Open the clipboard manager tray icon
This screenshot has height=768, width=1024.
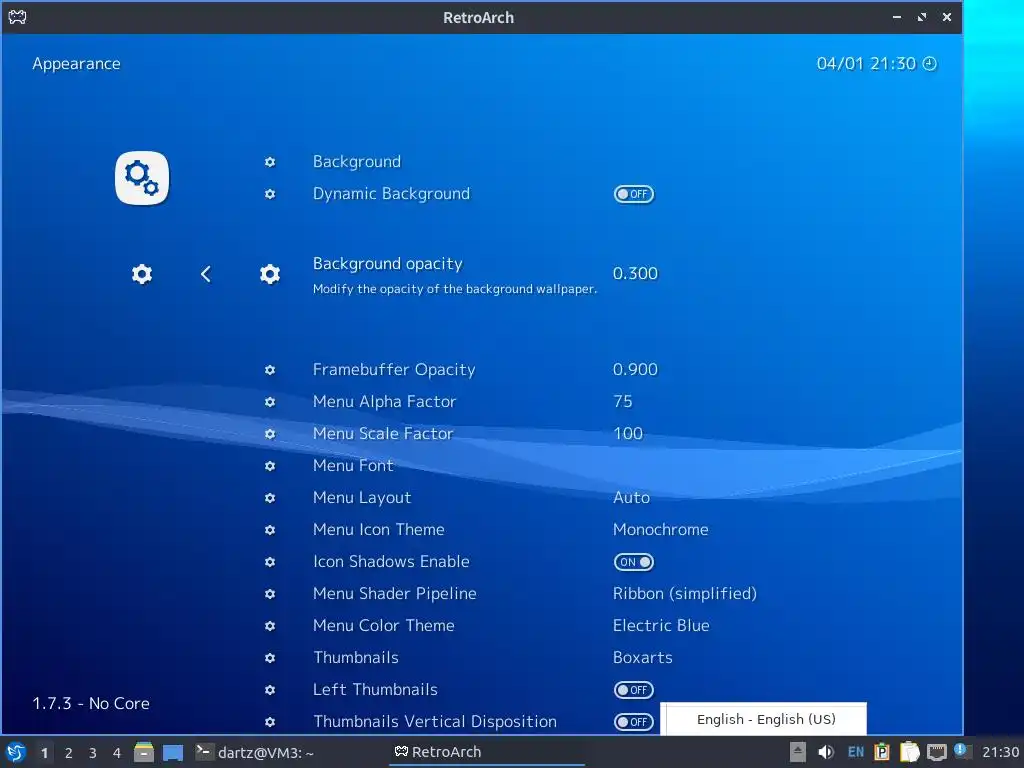coord(882,752)
